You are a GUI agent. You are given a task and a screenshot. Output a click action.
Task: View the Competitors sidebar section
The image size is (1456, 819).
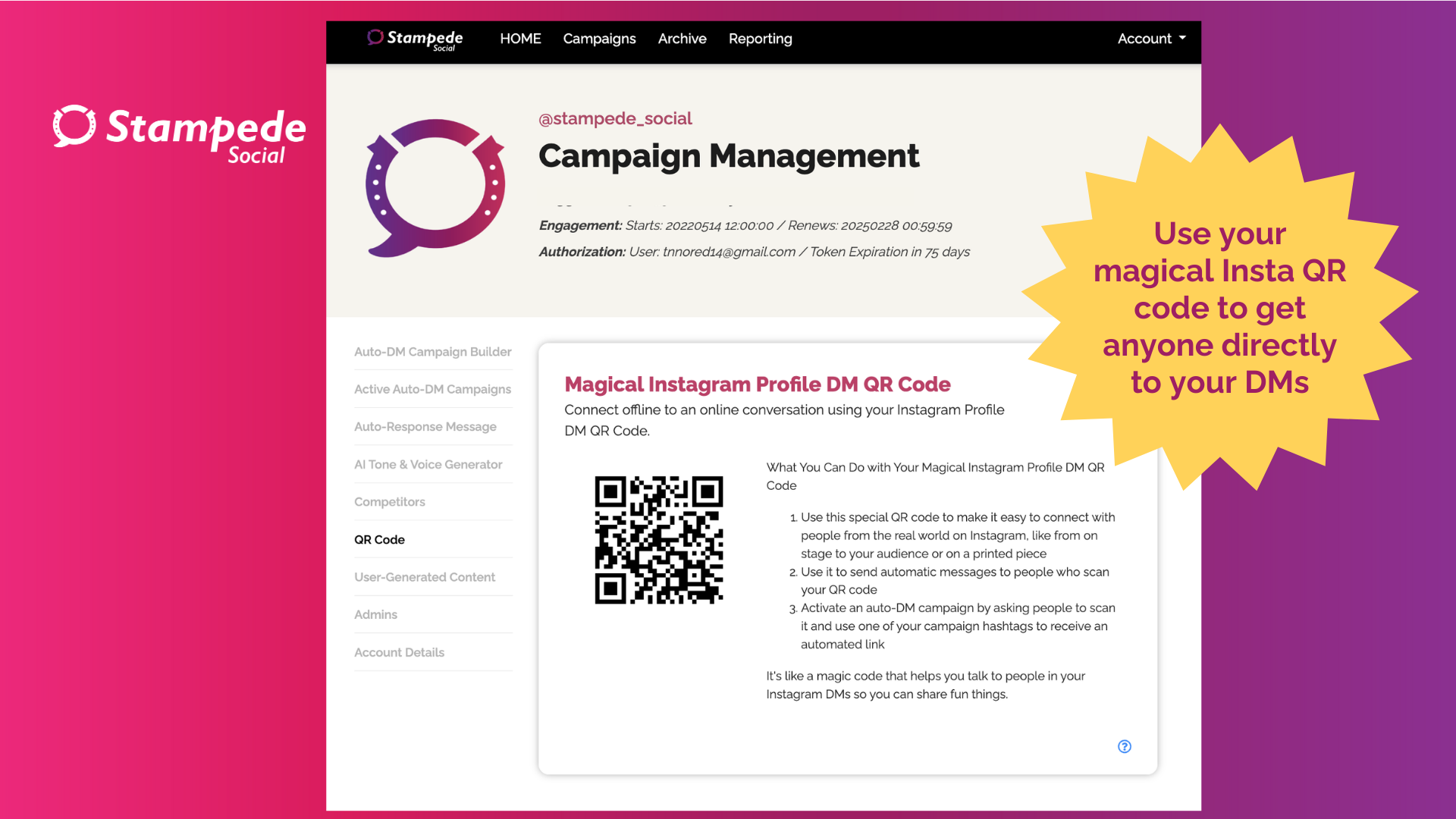389,502
